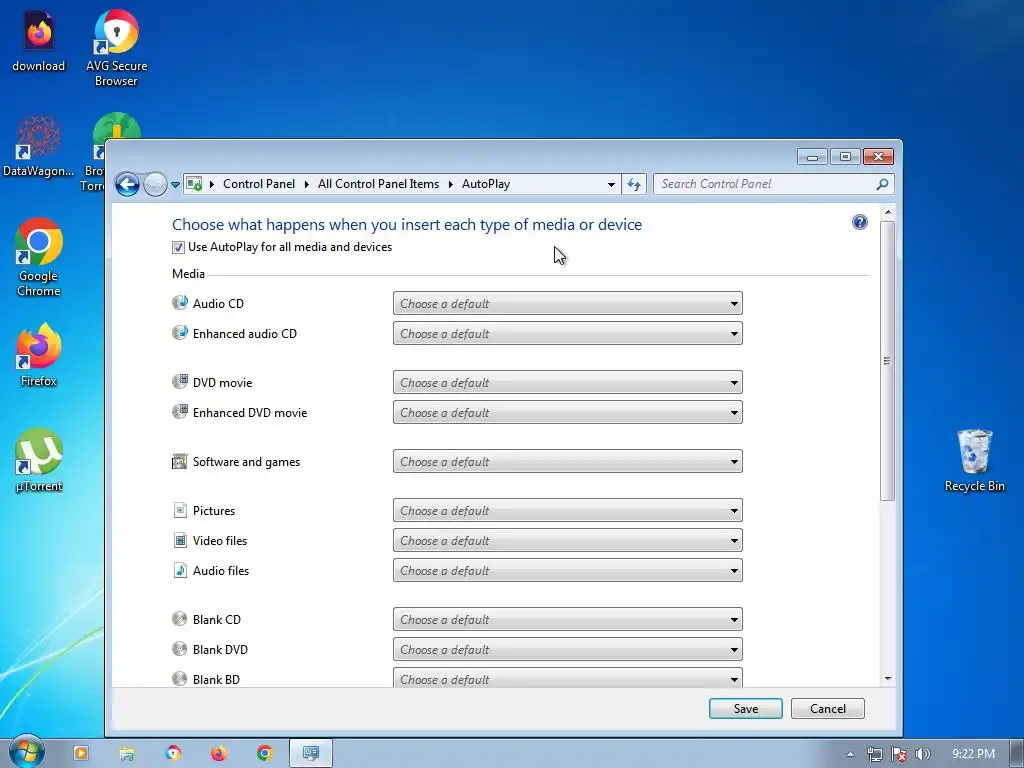The image size is (1024, 768).
Task: Click the Refresh button beside address bar
Action: [x=633, y=184]
